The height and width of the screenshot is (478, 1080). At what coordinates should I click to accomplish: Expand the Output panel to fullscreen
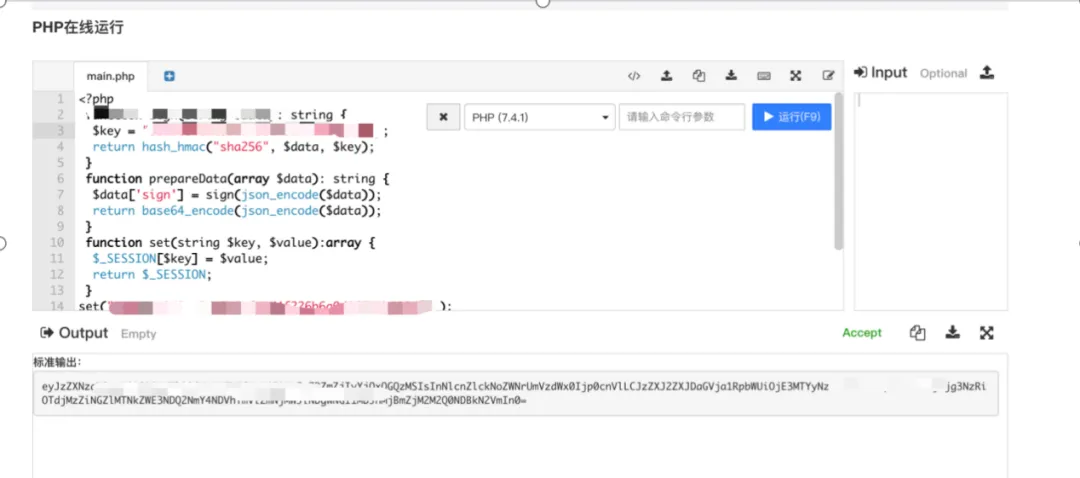986,333
